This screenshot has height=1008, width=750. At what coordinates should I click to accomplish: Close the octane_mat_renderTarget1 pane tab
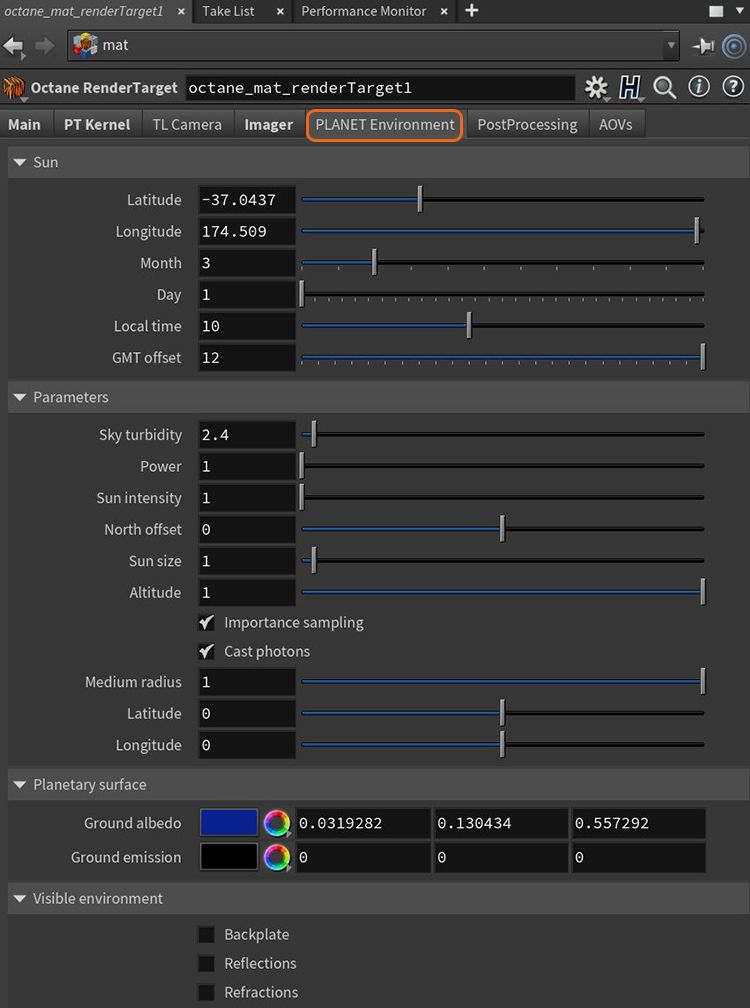(181, 12)
